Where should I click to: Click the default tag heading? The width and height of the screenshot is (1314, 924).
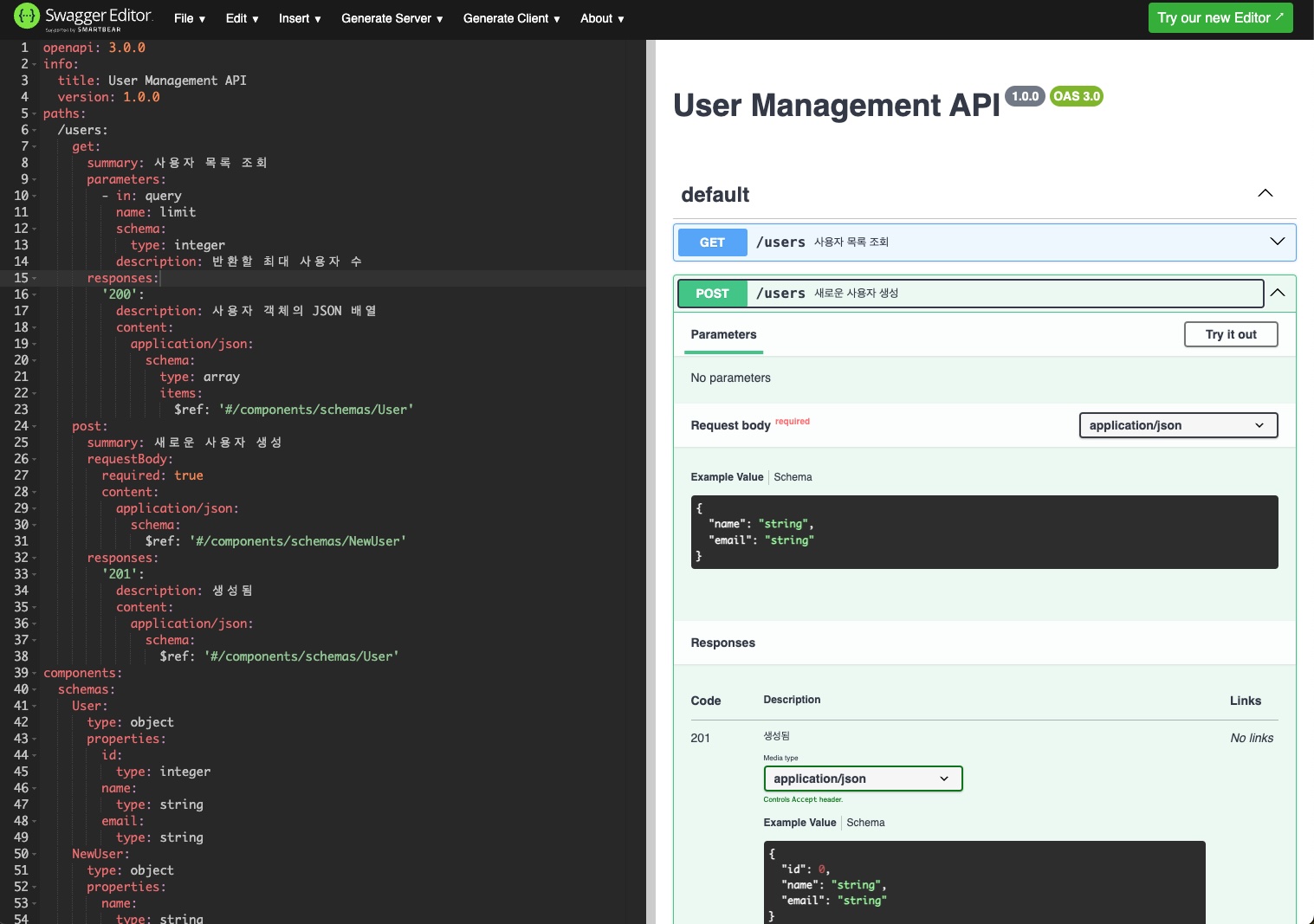pos(715,195)
